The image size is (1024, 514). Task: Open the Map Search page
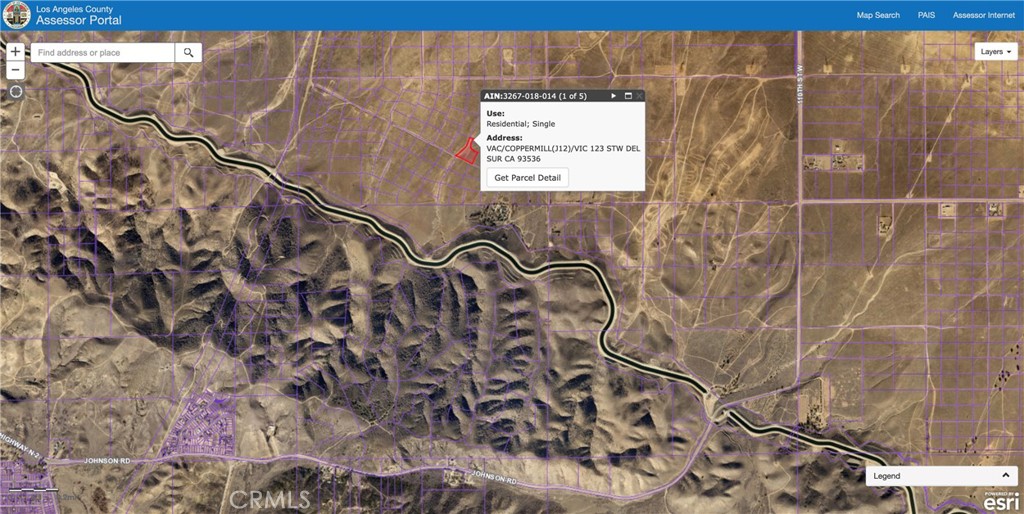(878, 15)
